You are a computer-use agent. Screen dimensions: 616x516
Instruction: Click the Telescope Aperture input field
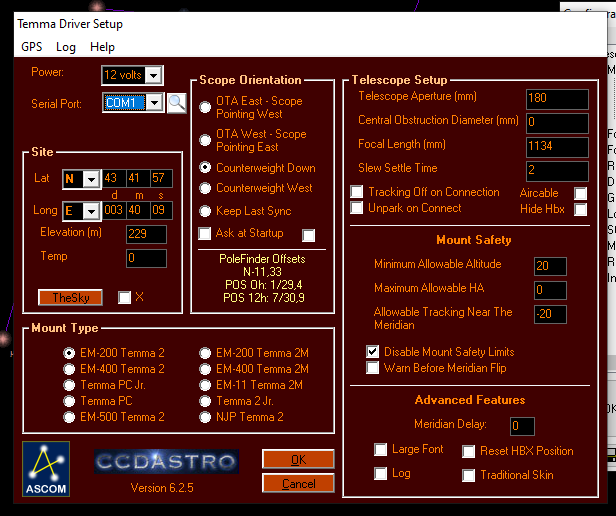click(557, 98)
